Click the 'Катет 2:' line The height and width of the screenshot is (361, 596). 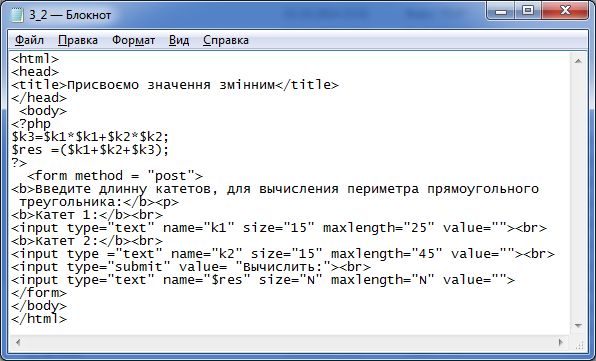click(87, 241)
